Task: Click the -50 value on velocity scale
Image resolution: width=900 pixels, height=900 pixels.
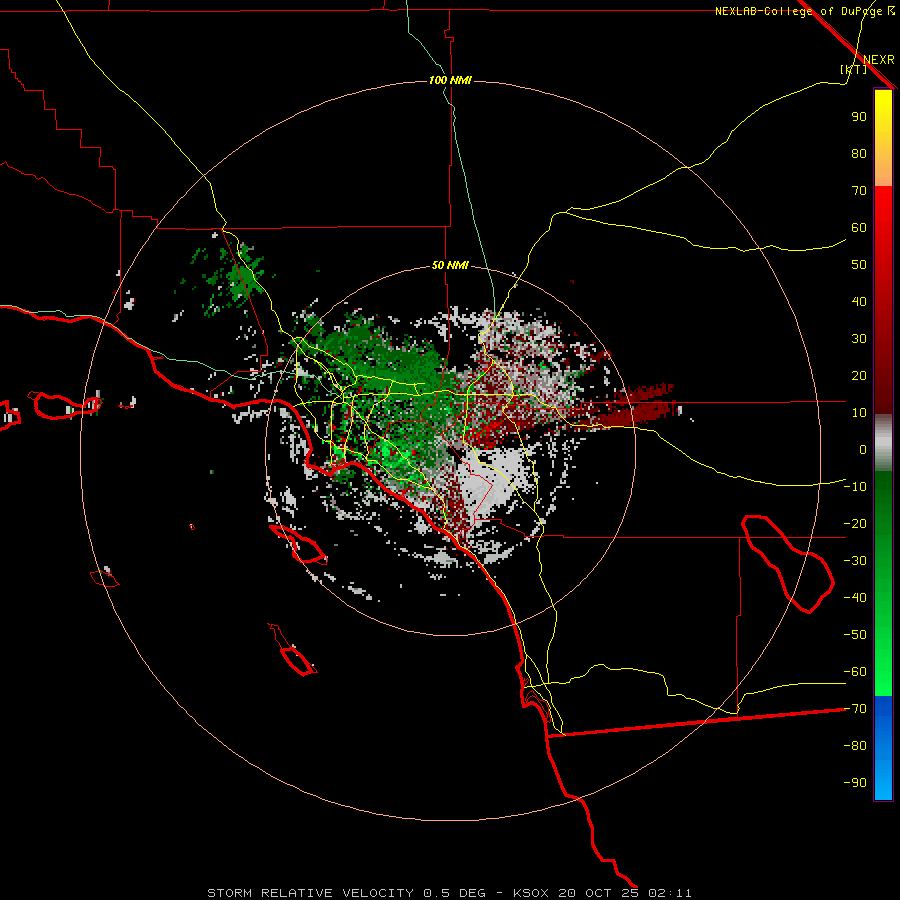Action: click(855, 635)
